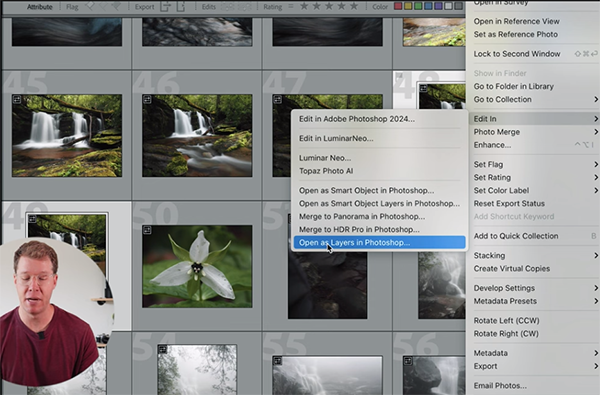Filter by edited photos icon

point(228,7)
